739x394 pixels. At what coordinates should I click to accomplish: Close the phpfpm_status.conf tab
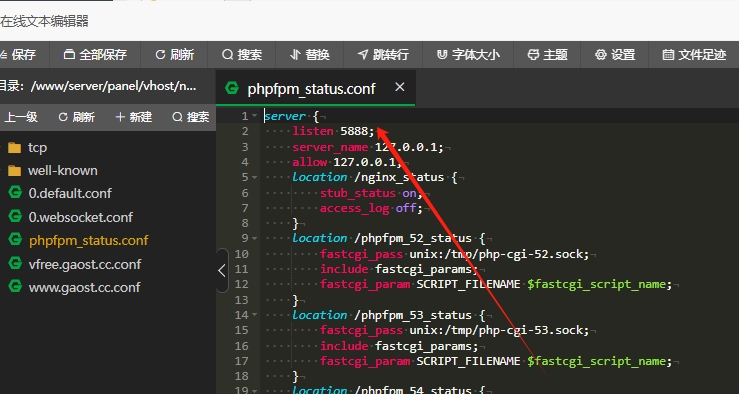[x=400, y=87]
